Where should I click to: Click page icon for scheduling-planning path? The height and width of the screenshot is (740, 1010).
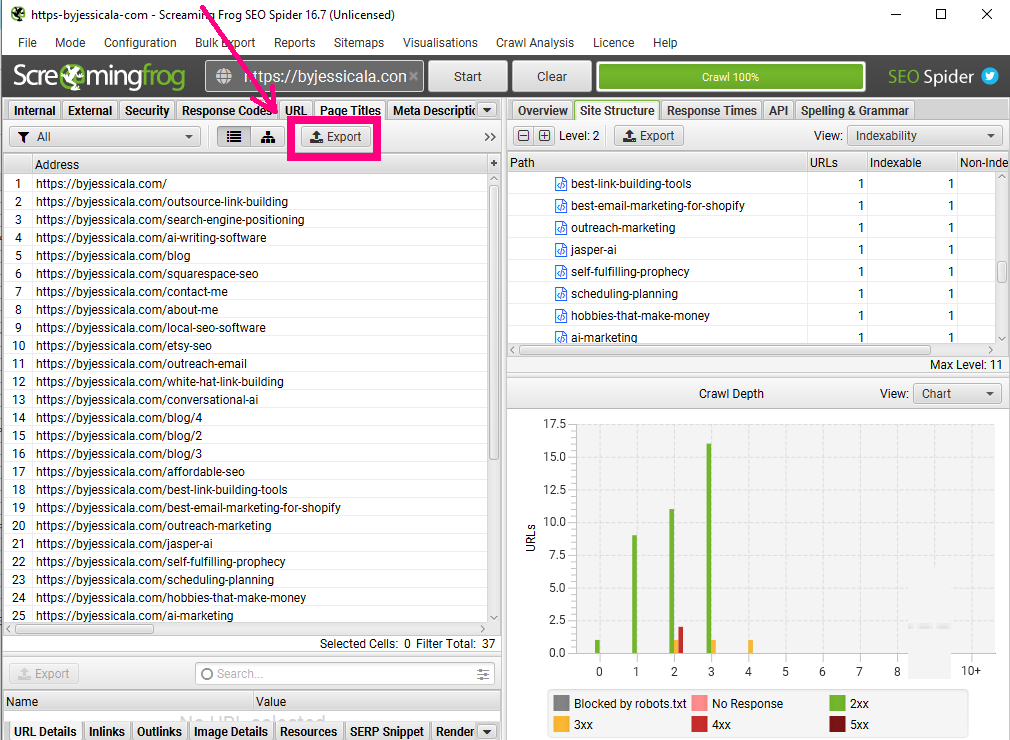click(561, 294)
